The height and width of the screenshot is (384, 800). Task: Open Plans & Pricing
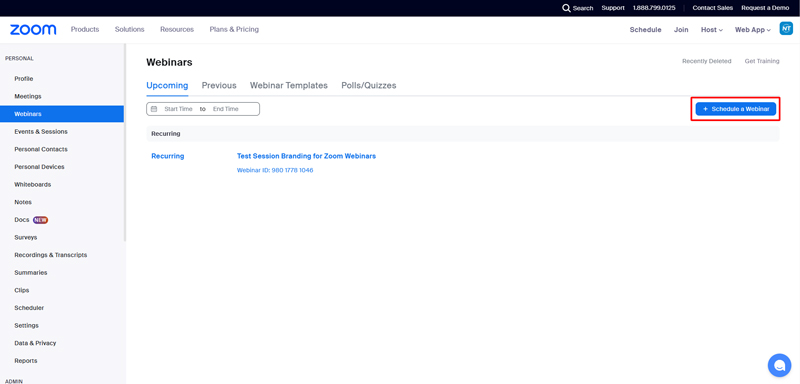coord(234,30)
